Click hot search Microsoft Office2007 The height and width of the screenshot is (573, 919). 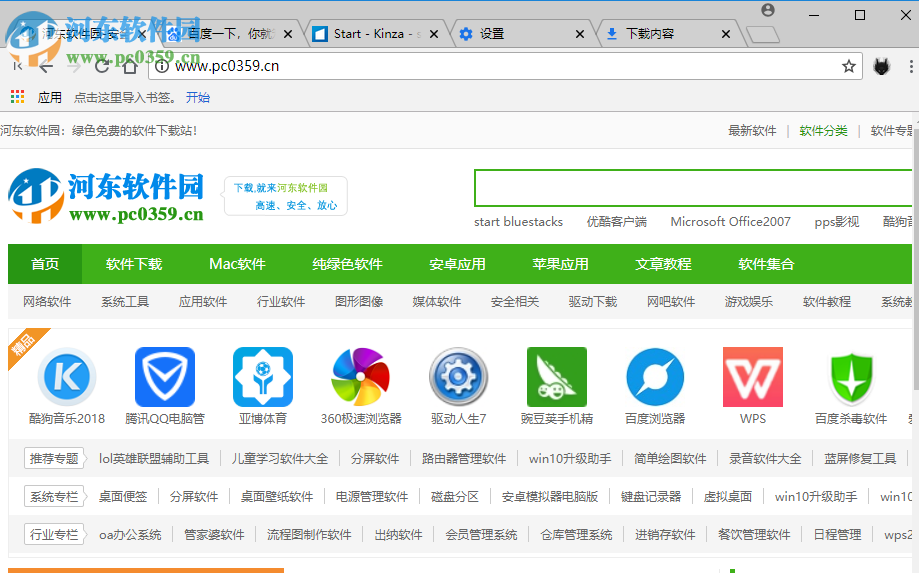coord(730,221)
